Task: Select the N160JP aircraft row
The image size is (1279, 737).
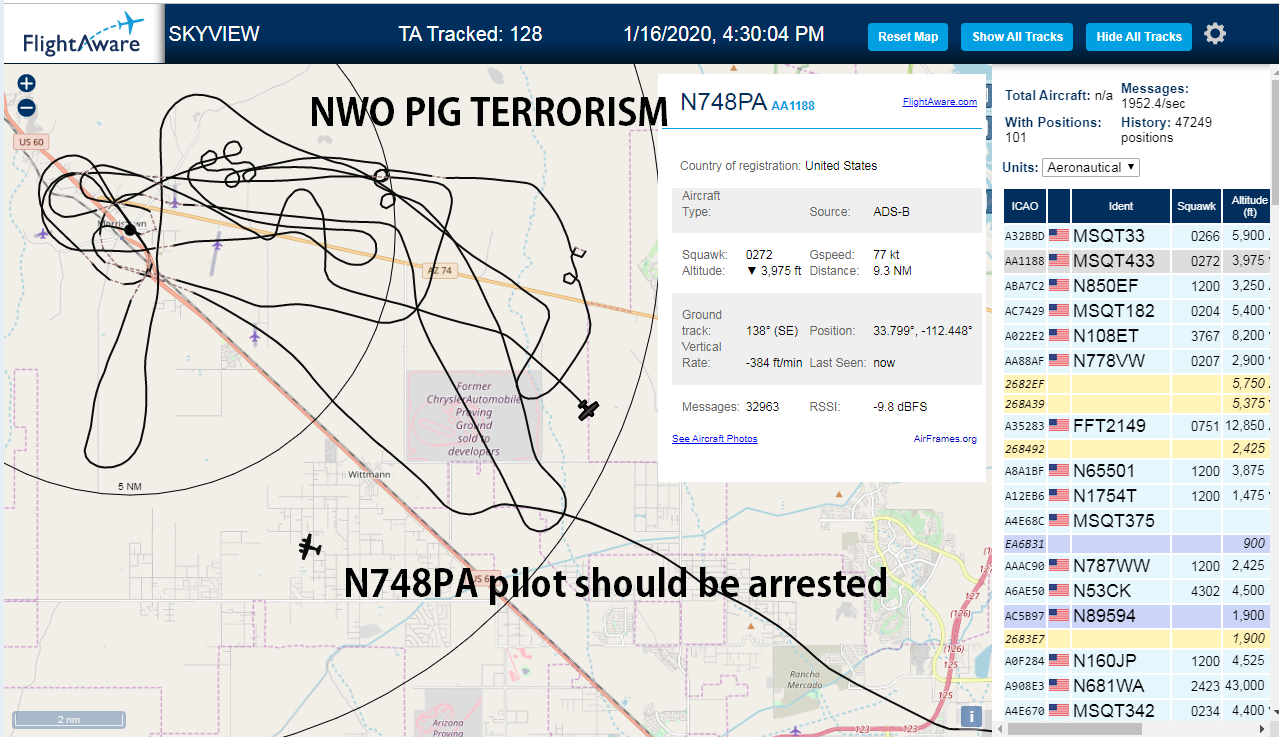Action: (x=1136, y=661)
